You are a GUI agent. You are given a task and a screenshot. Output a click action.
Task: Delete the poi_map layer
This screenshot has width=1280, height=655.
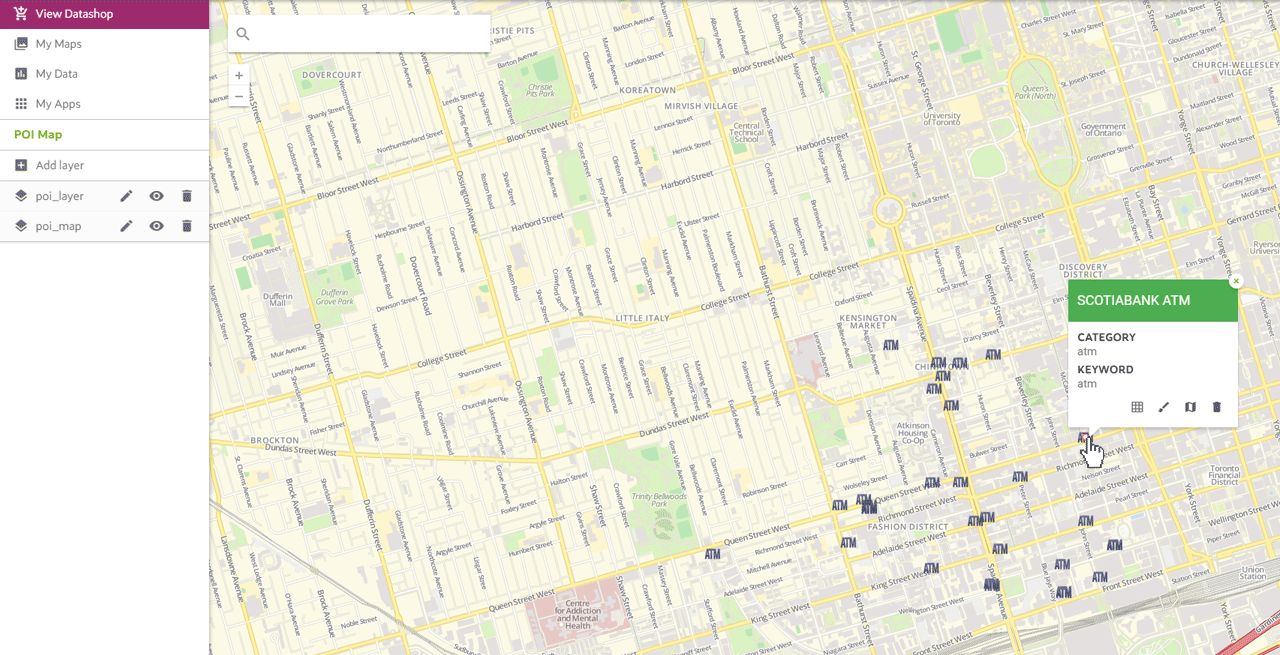186,226
